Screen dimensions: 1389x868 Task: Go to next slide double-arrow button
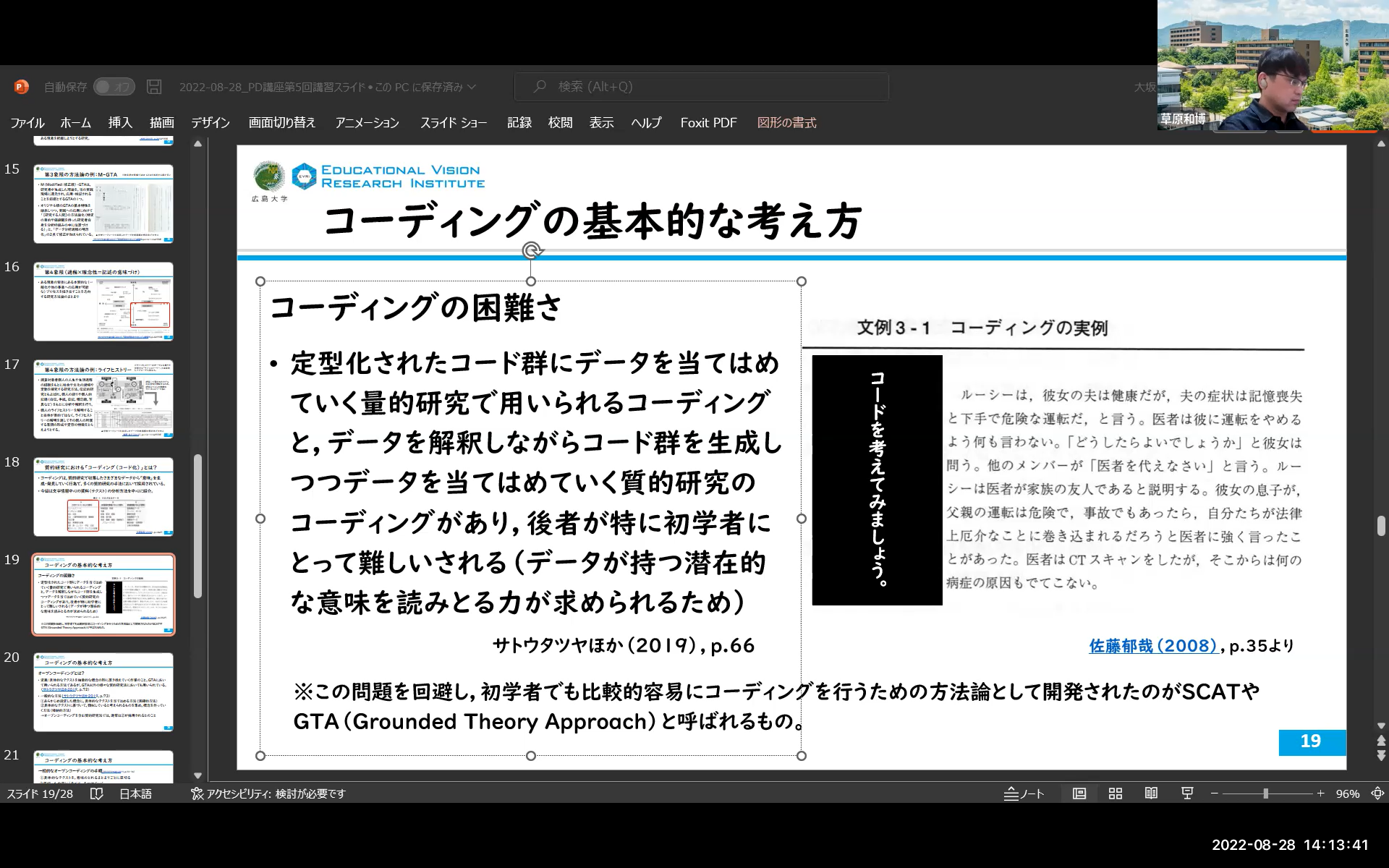(x=1380, y=756)
